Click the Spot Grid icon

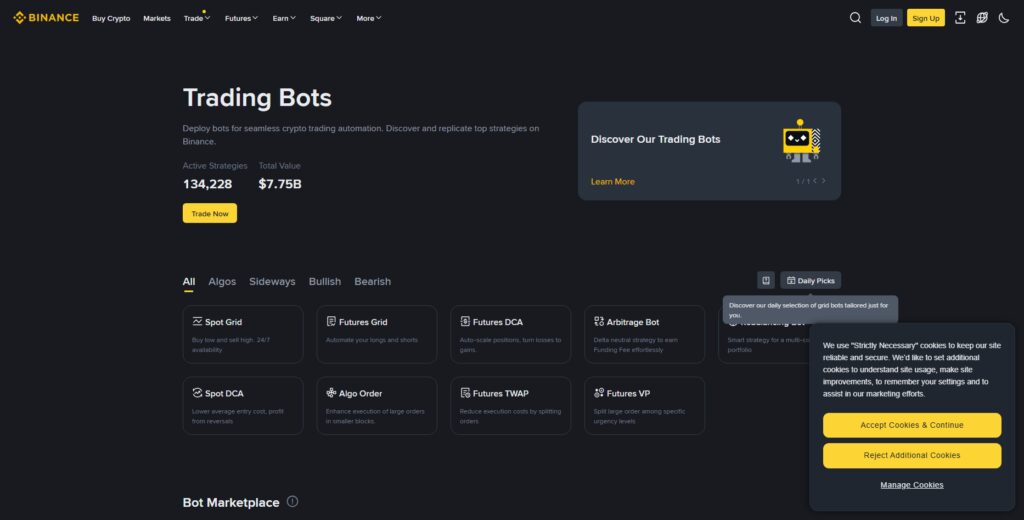197,321
